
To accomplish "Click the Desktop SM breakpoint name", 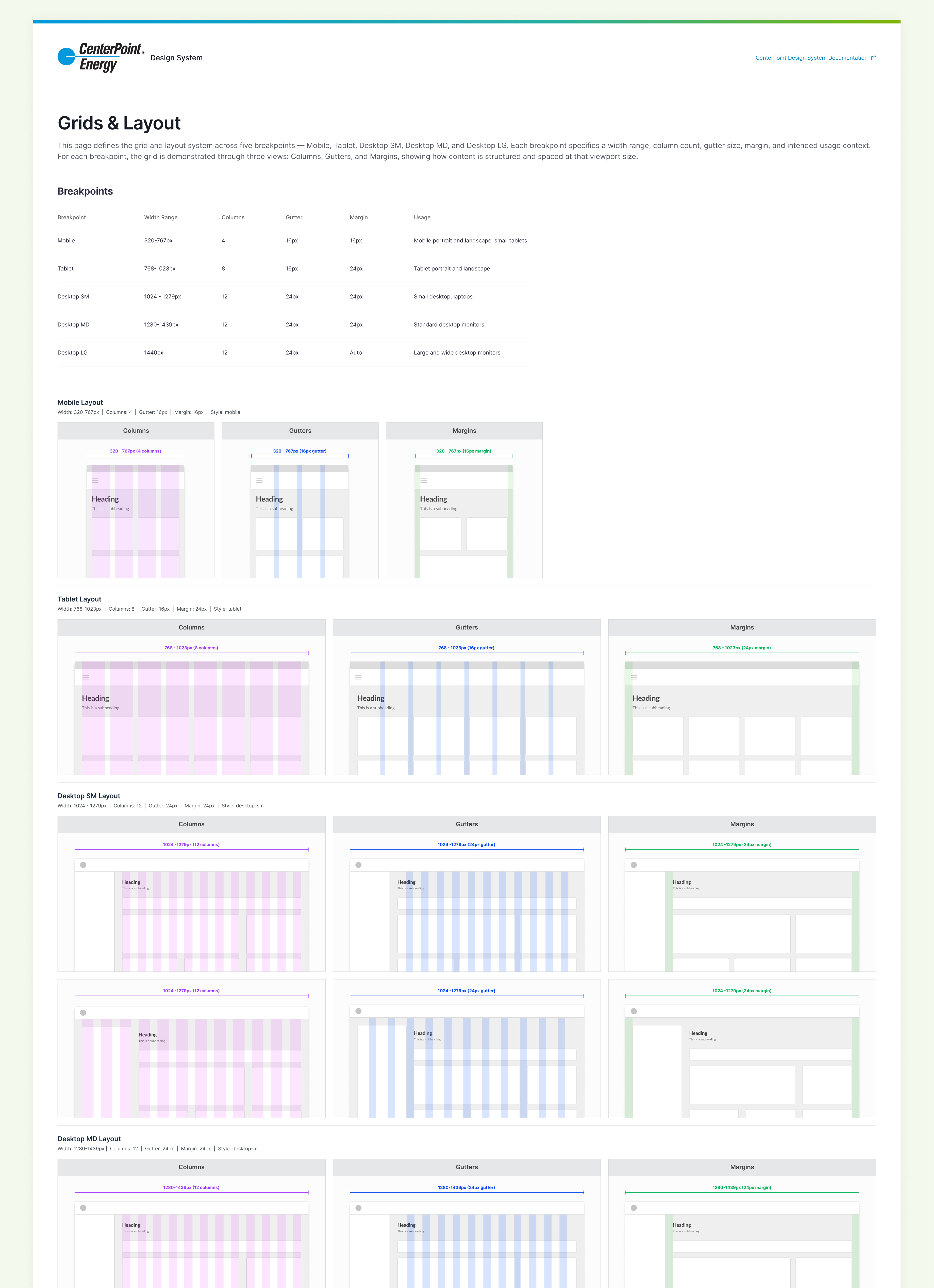I will point(73,296).
